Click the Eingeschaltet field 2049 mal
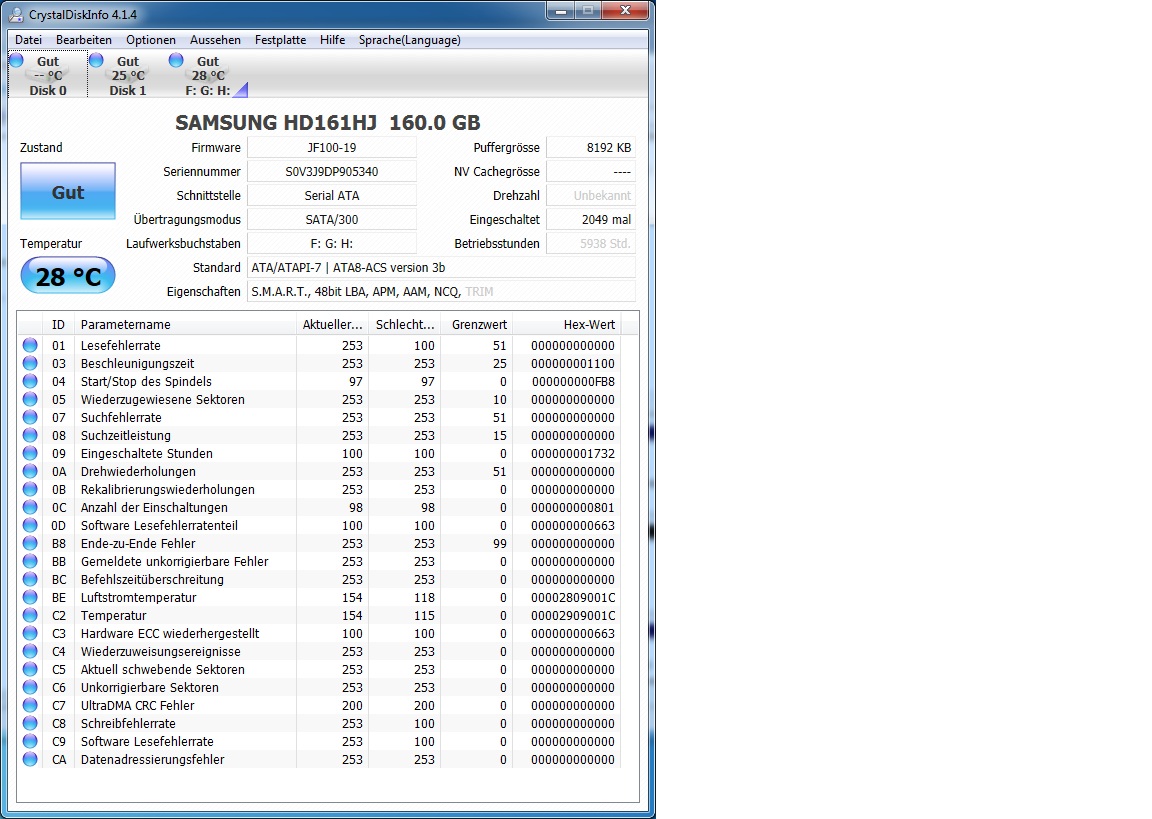This screenshot has width=1152, height=819. pyautogui.click(x=591, y=219)
